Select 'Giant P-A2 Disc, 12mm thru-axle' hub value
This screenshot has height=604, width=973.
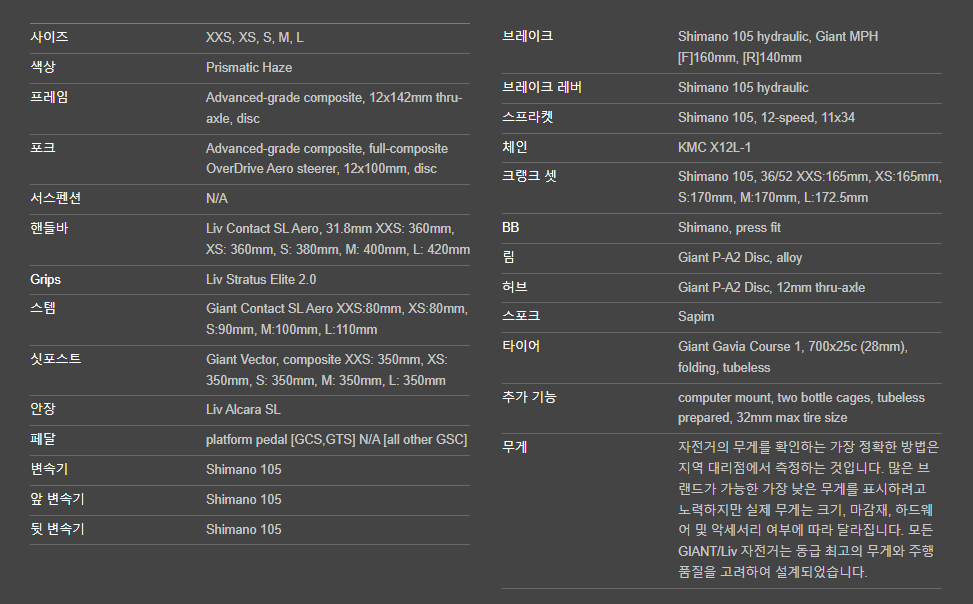click(771, 287)
